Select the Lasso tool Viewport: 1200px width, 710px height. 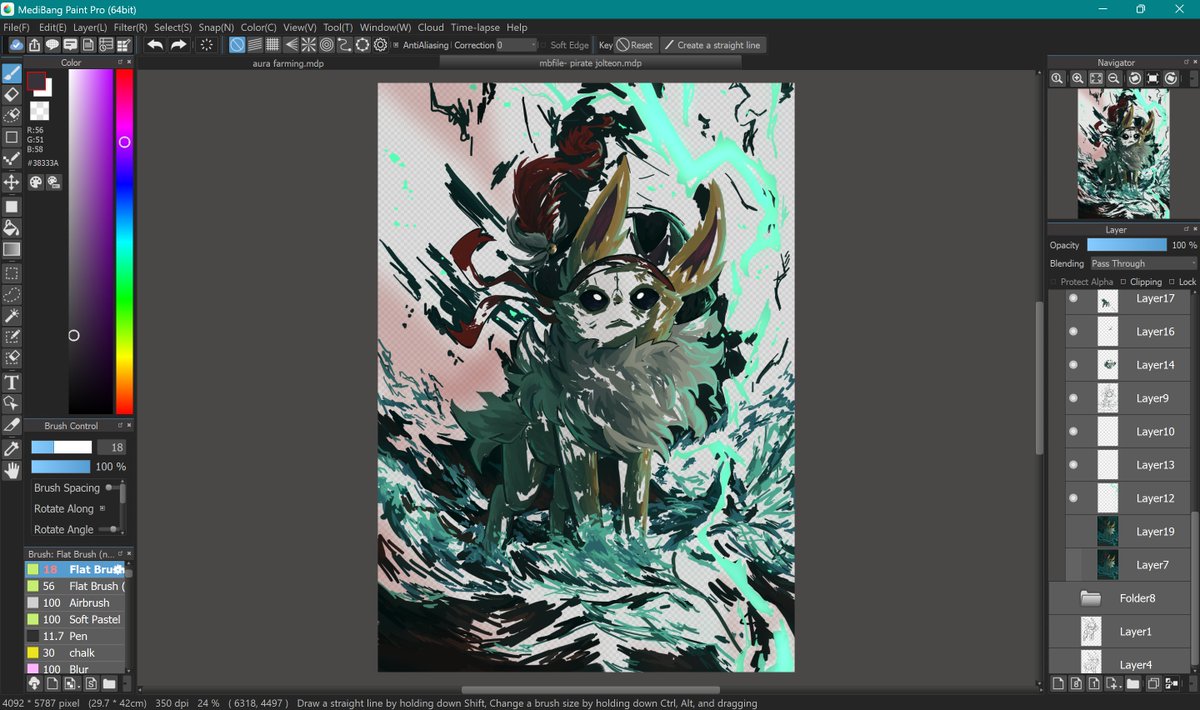12,294
